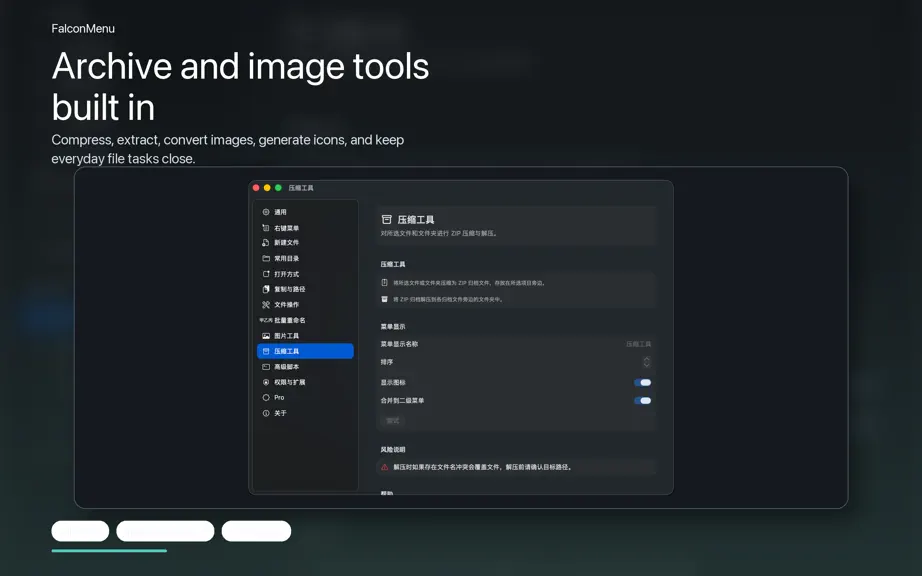The width and height of the screenshot is (922, 576).
Task: Click the green zoom button of the 压缩工具 window
Action: click(x=278, y=188)
